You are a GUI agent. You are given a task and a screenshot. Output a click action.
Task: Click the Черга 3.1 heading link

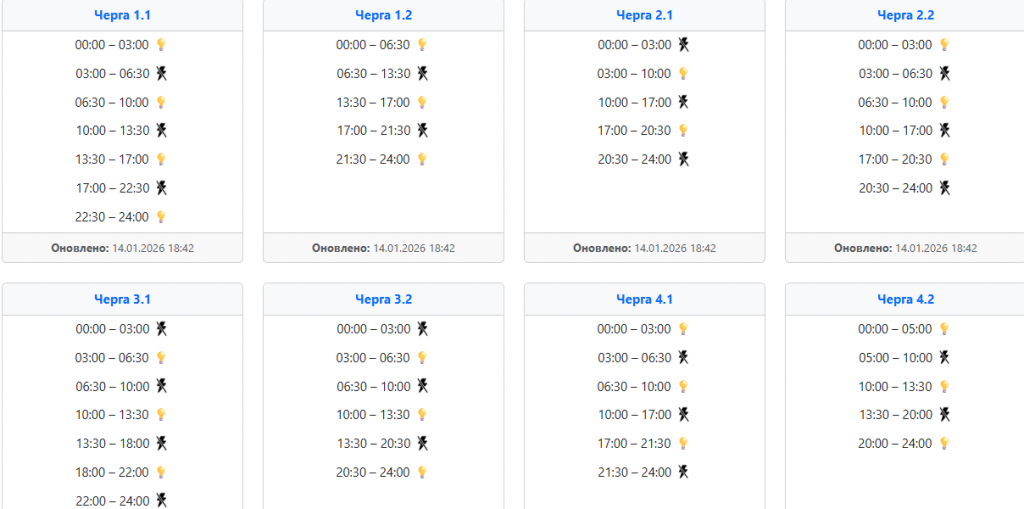(x=122, y=299)
